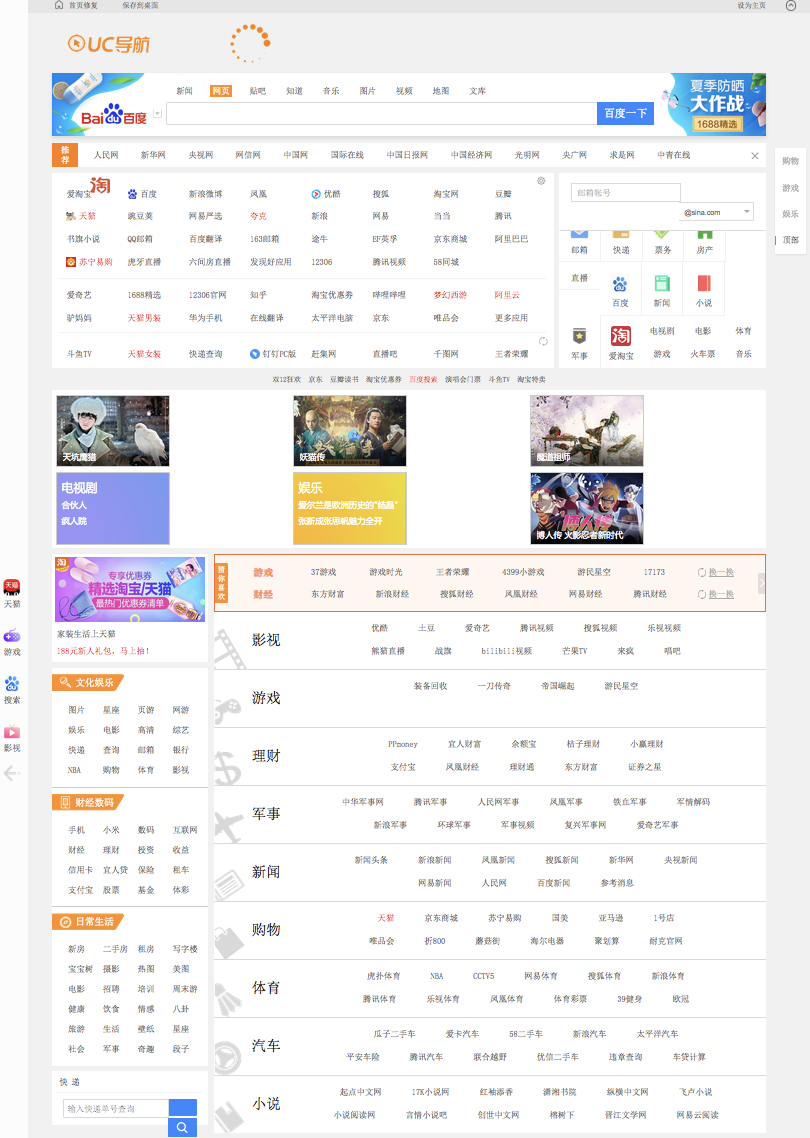Open the 快递 parcel icon
This screenshot has height=1138, width=810.
click(x=621, y=234)
